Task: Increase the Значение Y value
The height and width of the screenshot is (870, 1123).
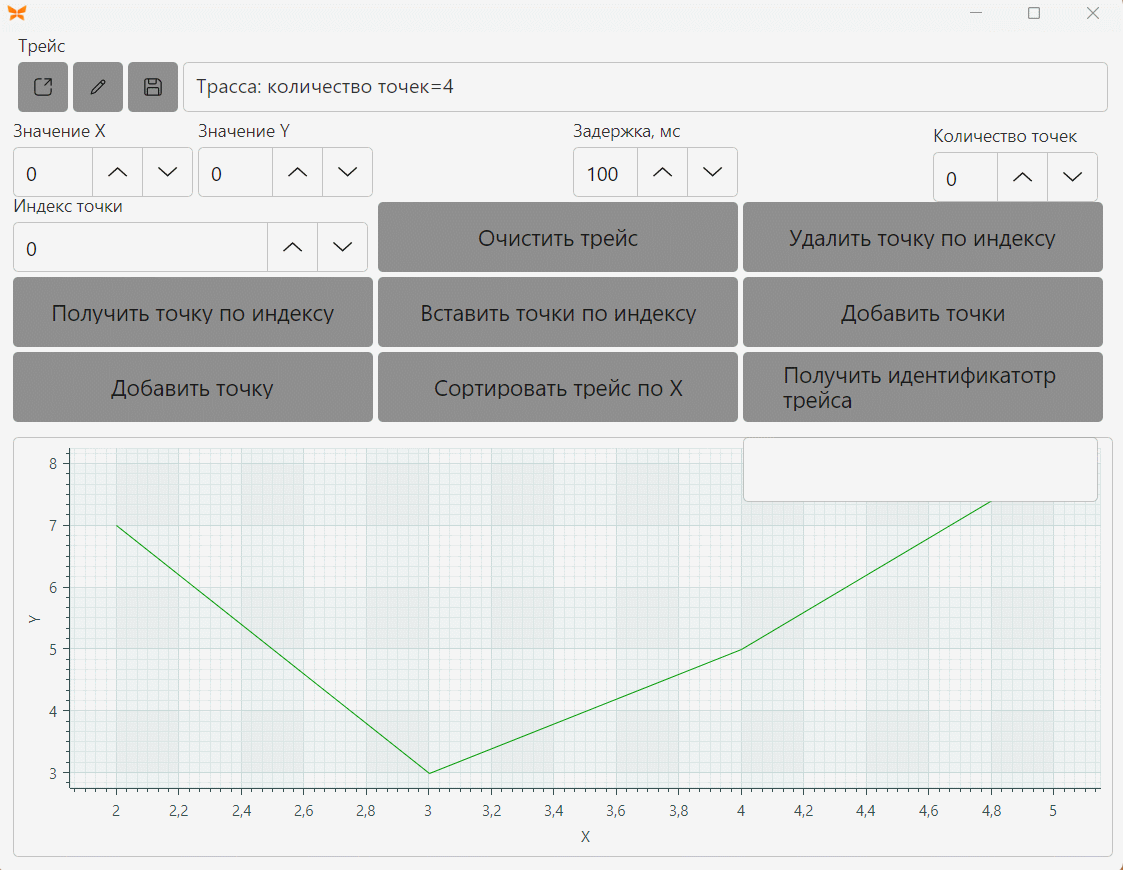Action: [x=297, y=172]
